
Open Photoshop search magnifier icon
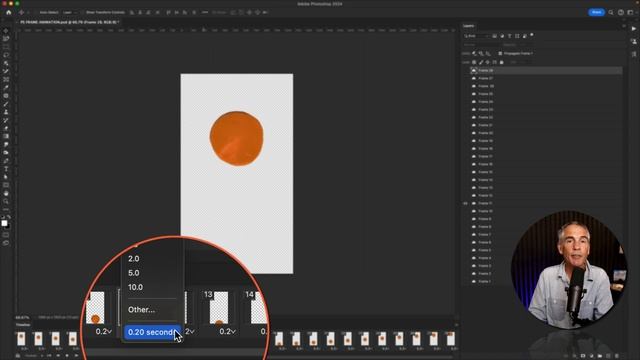click(611, 12)
